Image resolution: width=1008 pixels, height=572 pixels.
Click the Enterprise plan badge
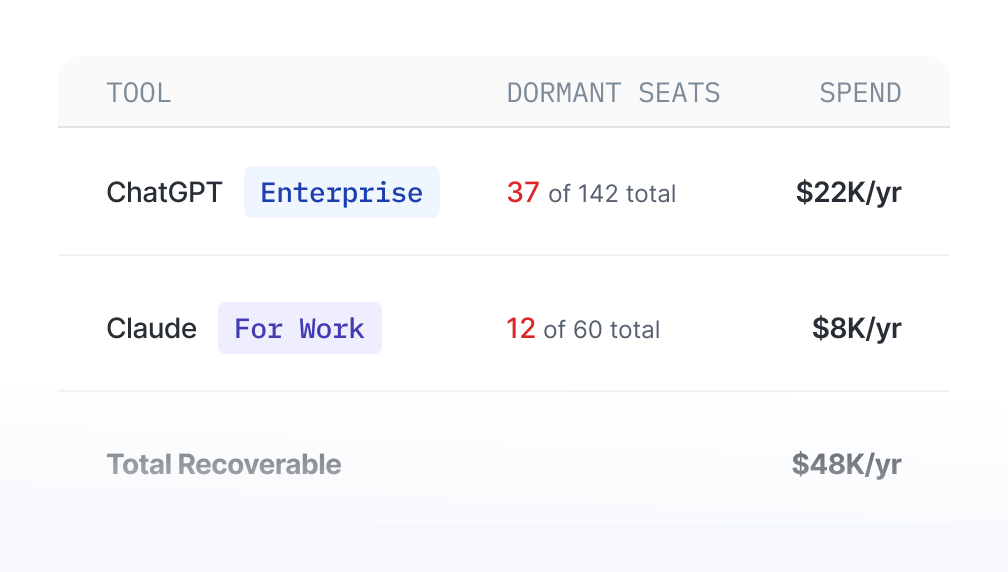(x=342, y=192)
